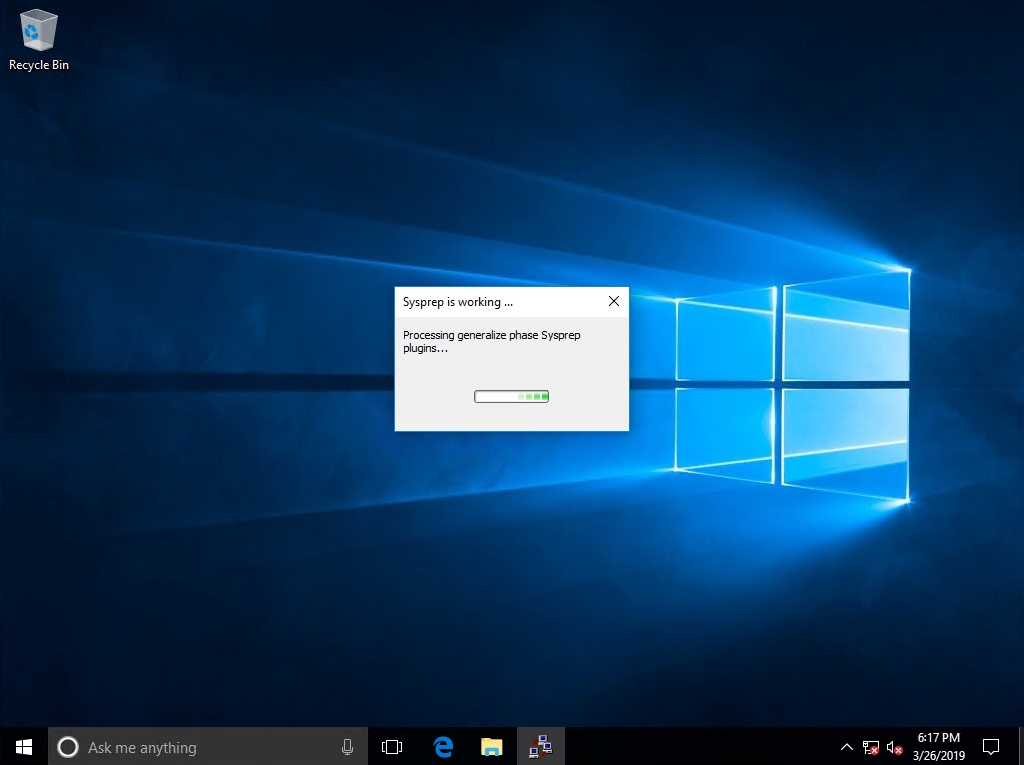The height and width of the screenshot is (765, 1024).
Task: Launch Microsoft Edge from the taskbar
Action: click(x=443, y=747)
